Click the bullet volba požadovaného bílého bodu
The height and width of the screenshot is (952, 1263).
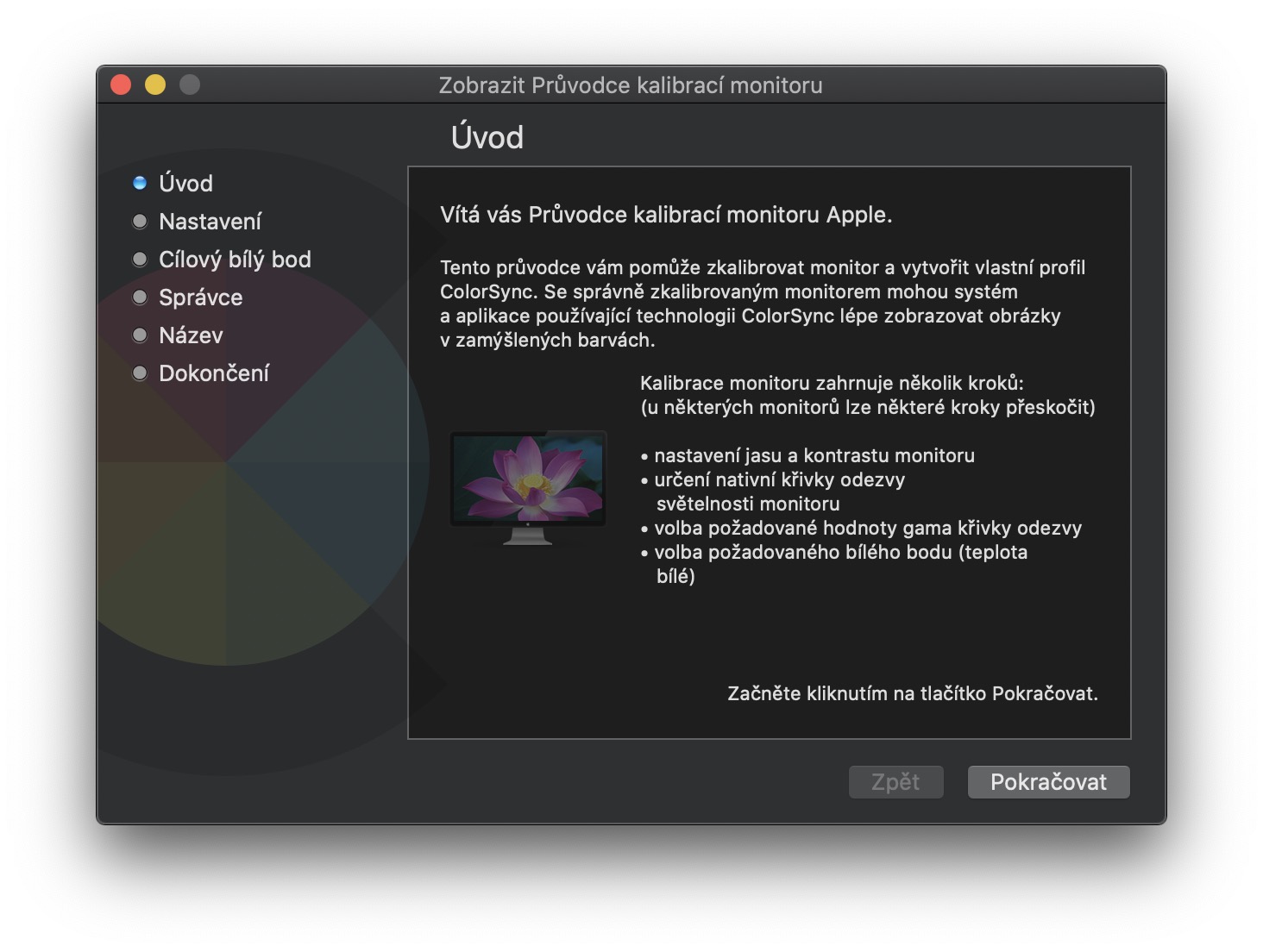point(834,564)
